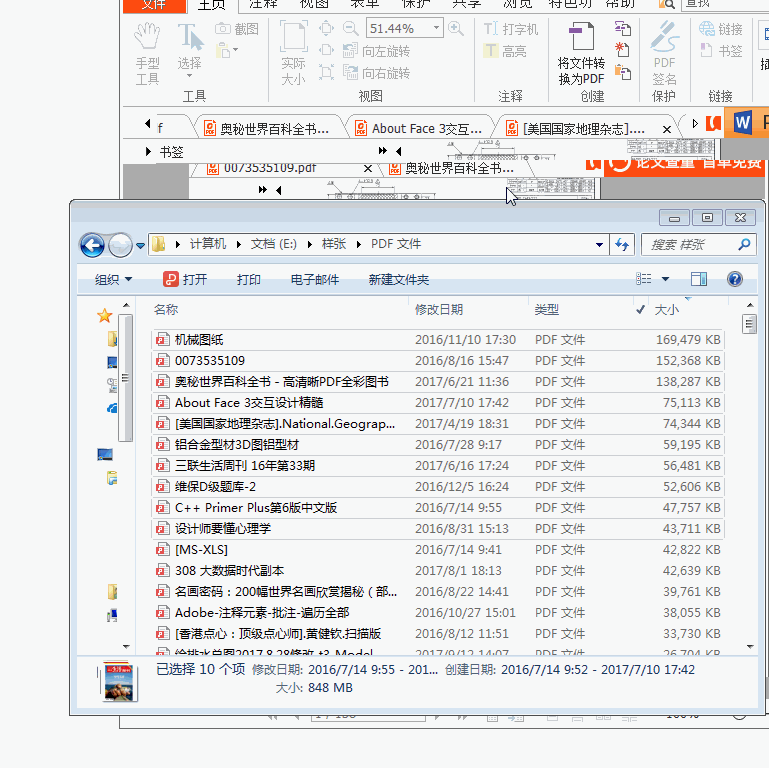Switch to the Home (主页) tab
The width and height of the screenshot is (769, 768).
[211, 5]
